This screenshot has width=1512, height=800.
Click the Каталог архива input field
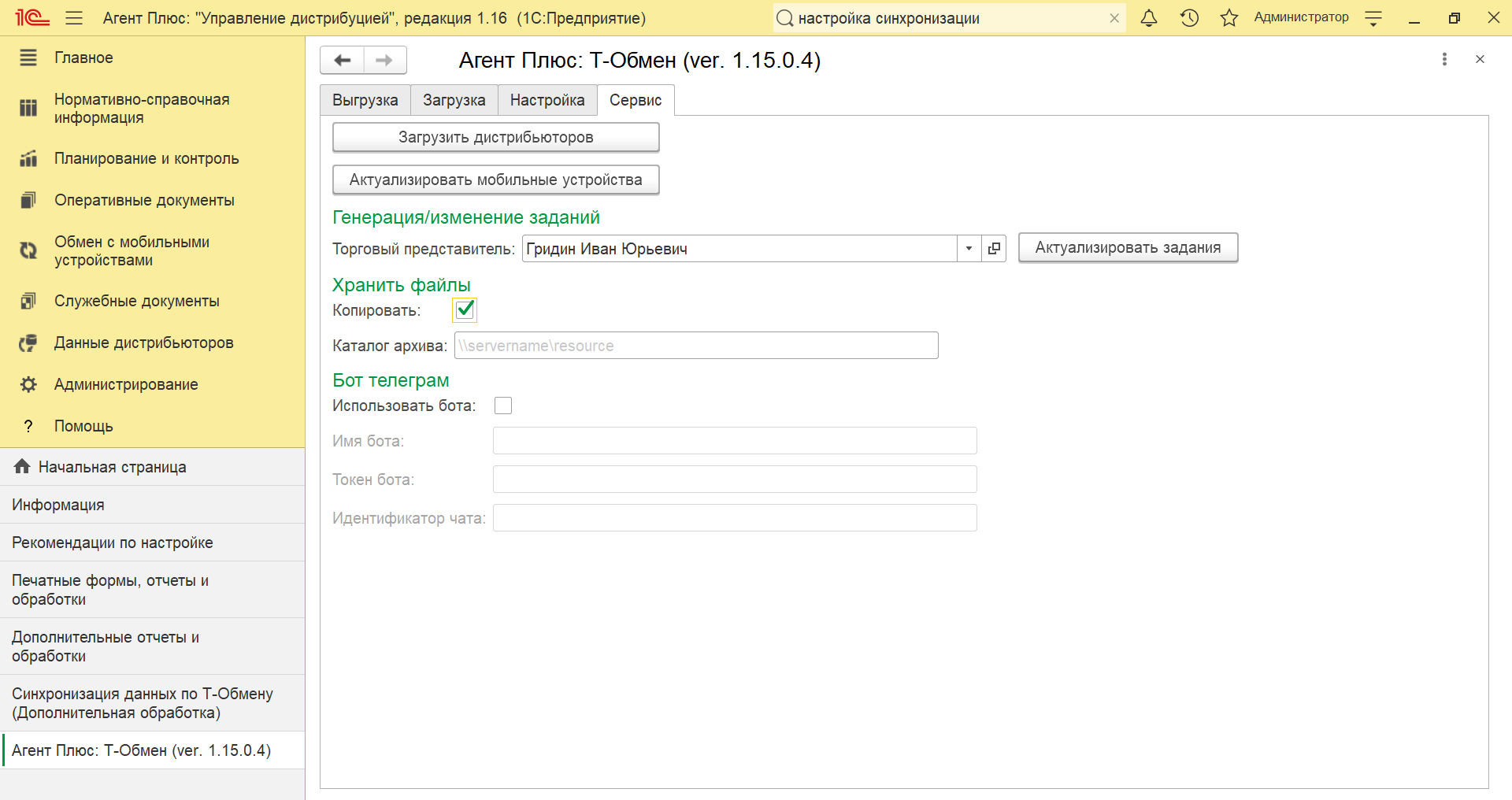[x=696, y=346]
